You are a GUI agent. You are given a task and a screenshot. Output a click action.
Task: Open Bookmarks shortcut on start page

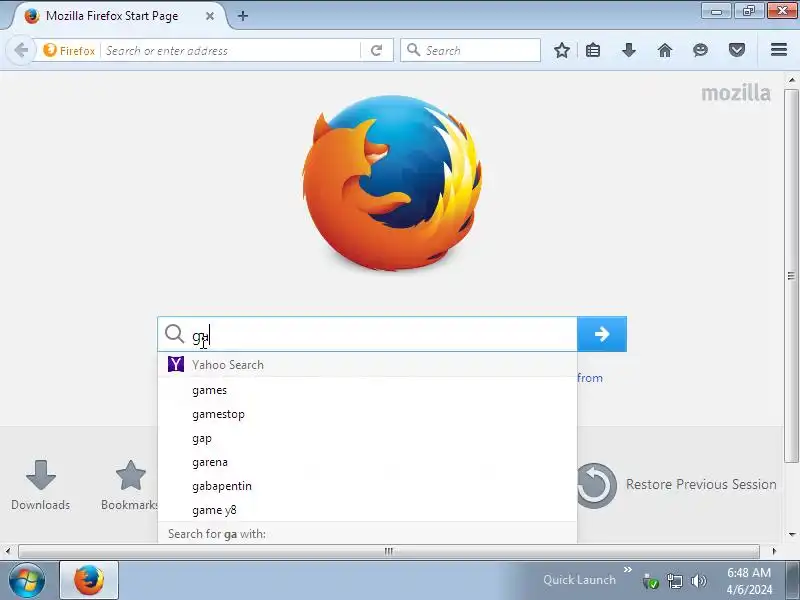[x=130, y=485]
